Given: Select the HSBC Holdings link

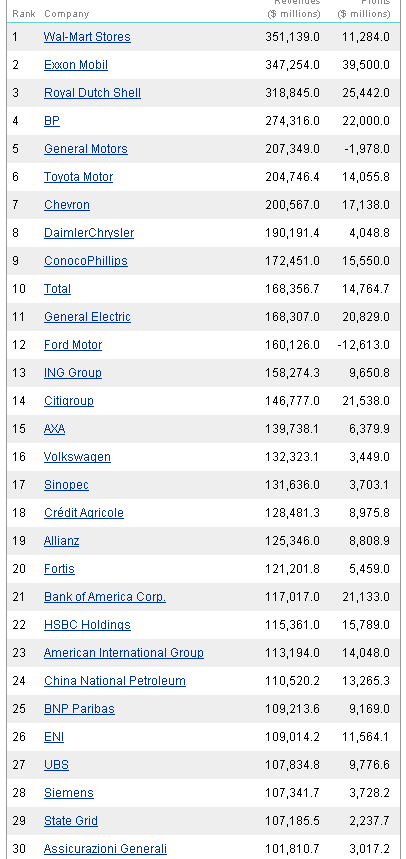Looking at the screenshot, I should [x=87, y=625].
